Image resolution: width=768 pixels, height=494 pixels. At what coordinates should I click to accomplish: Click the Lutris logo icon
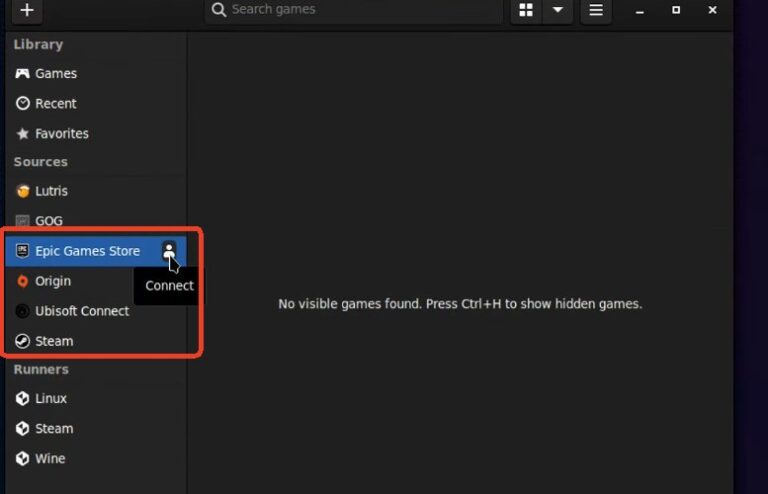pos(23,190)
